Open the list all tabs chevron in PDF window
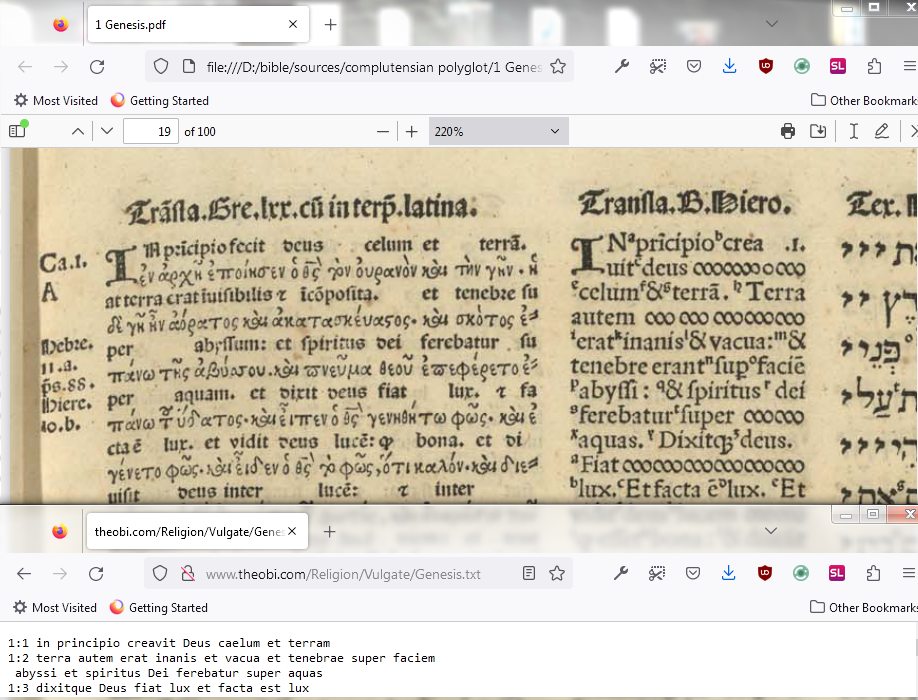Screen dimensions: 918x700 (772, 24)
